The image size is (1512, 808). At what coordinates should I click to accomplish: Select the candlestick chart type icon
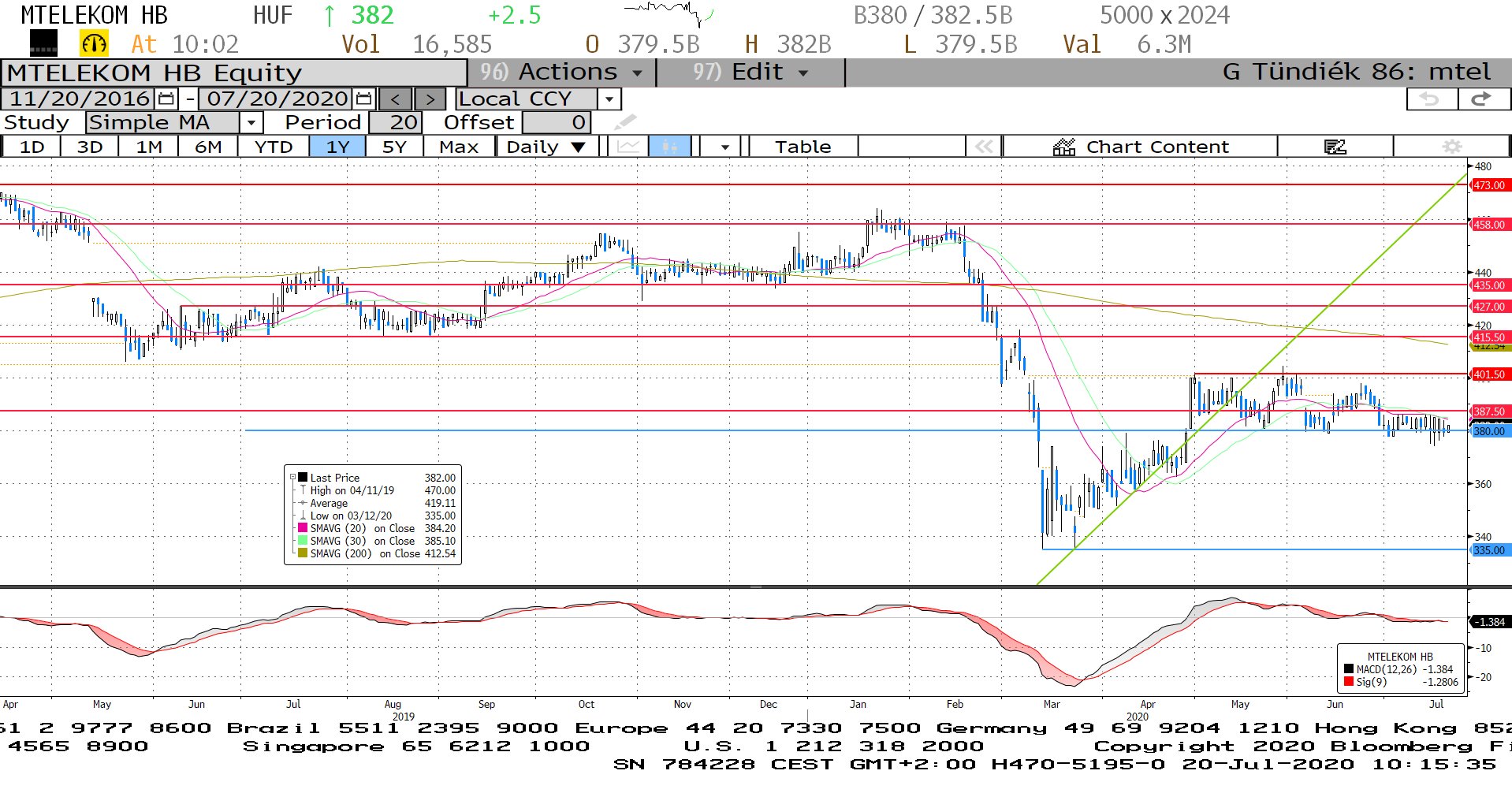pos(670,147)
